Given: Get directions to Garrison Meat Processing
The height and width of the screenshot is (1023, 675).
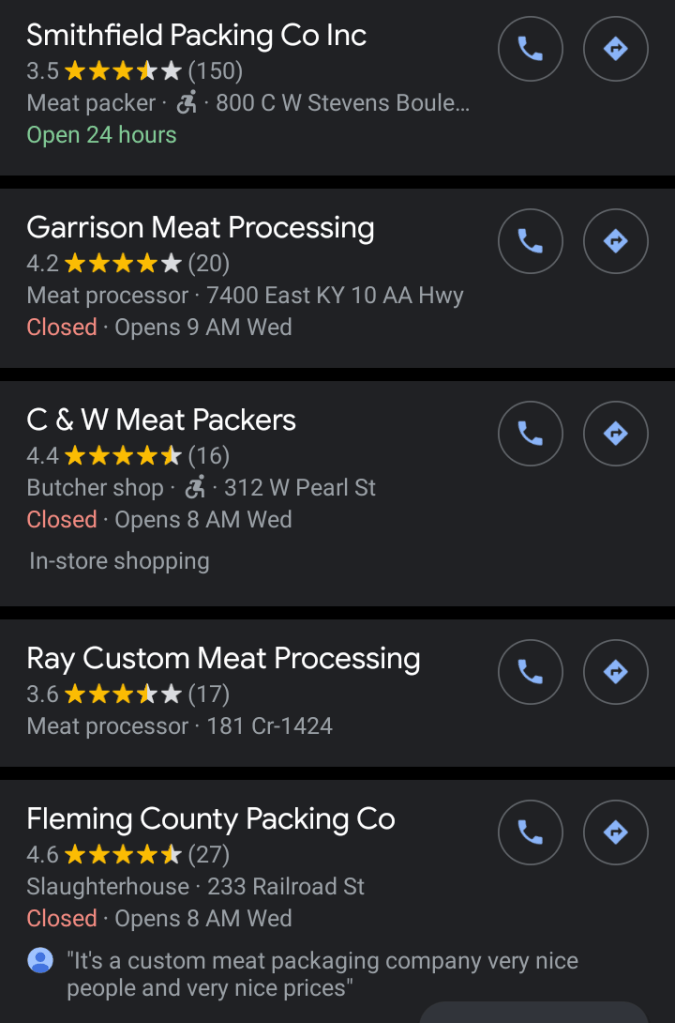Looking at the screenshot, I should click(616, 241).
